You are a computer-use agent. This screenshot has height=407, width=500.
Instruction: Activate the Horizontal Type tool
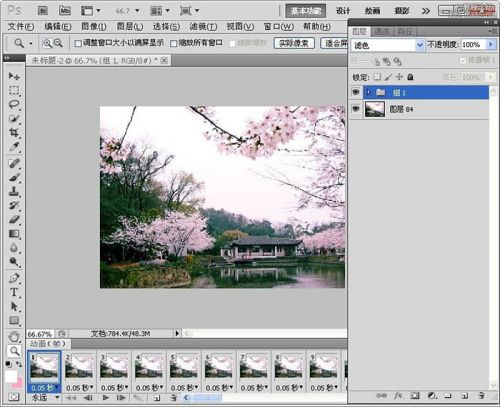pos(14,292)
